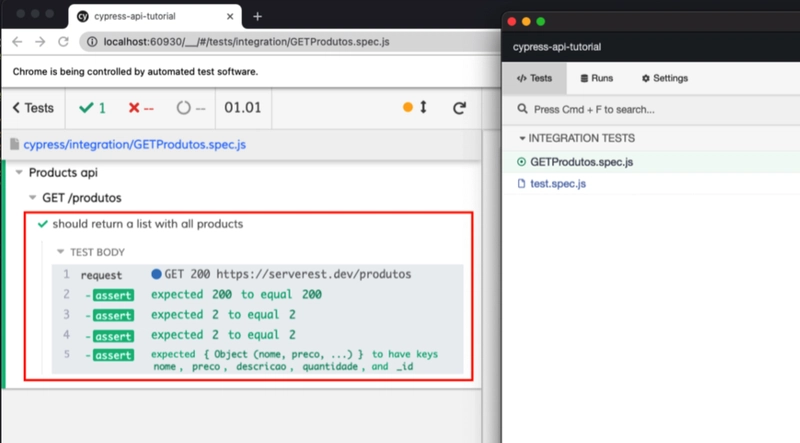Click the site info icon in address bar
The height and width of the screenshot is (443, 800).
tap(92, 42)
